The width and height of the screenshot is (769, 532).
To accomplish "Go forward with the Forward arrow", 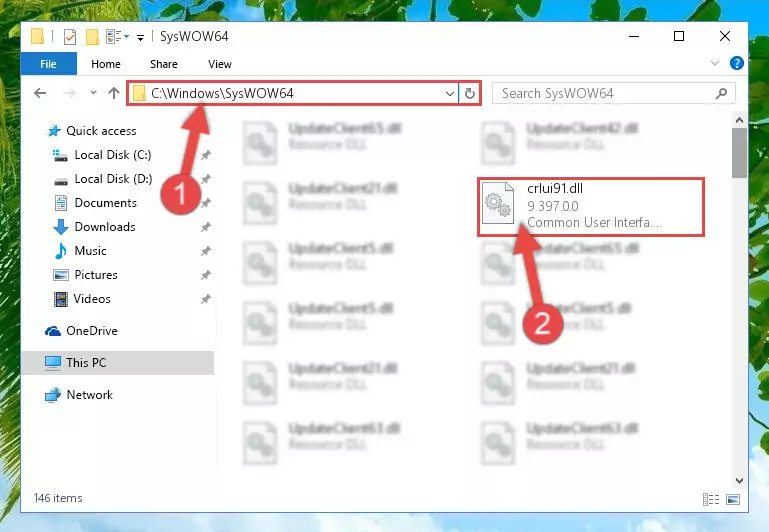I will tap(69, 93).
